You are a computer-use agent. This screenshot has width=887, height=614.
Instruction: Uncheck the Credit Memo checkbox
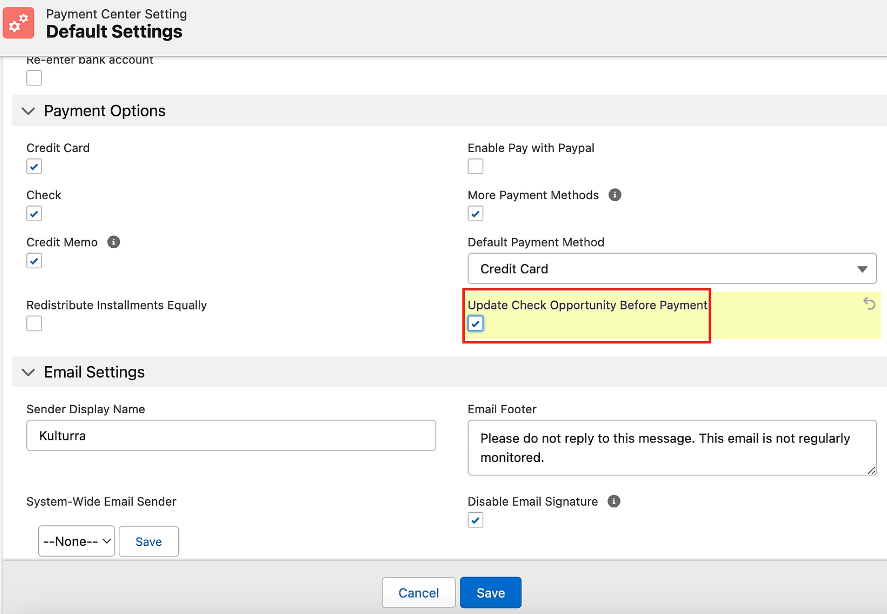tap(34, 261)
